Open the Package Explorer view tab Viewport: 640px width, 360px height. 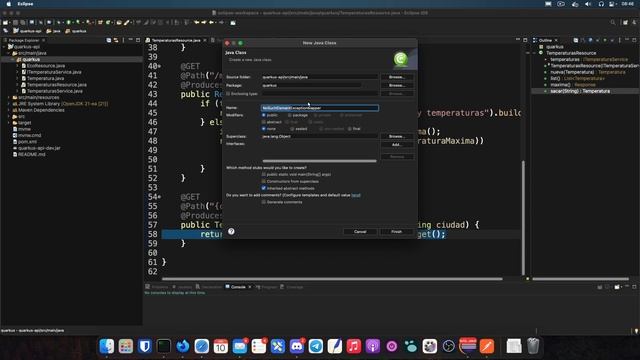click(24, 40)
